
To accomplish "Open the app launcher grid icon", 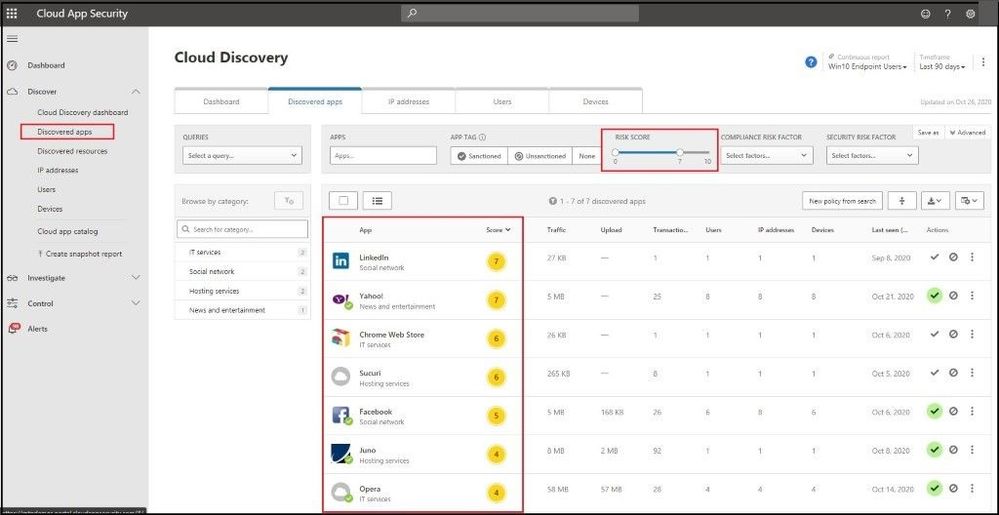I will pyautogui.click(x=12, y=13).
